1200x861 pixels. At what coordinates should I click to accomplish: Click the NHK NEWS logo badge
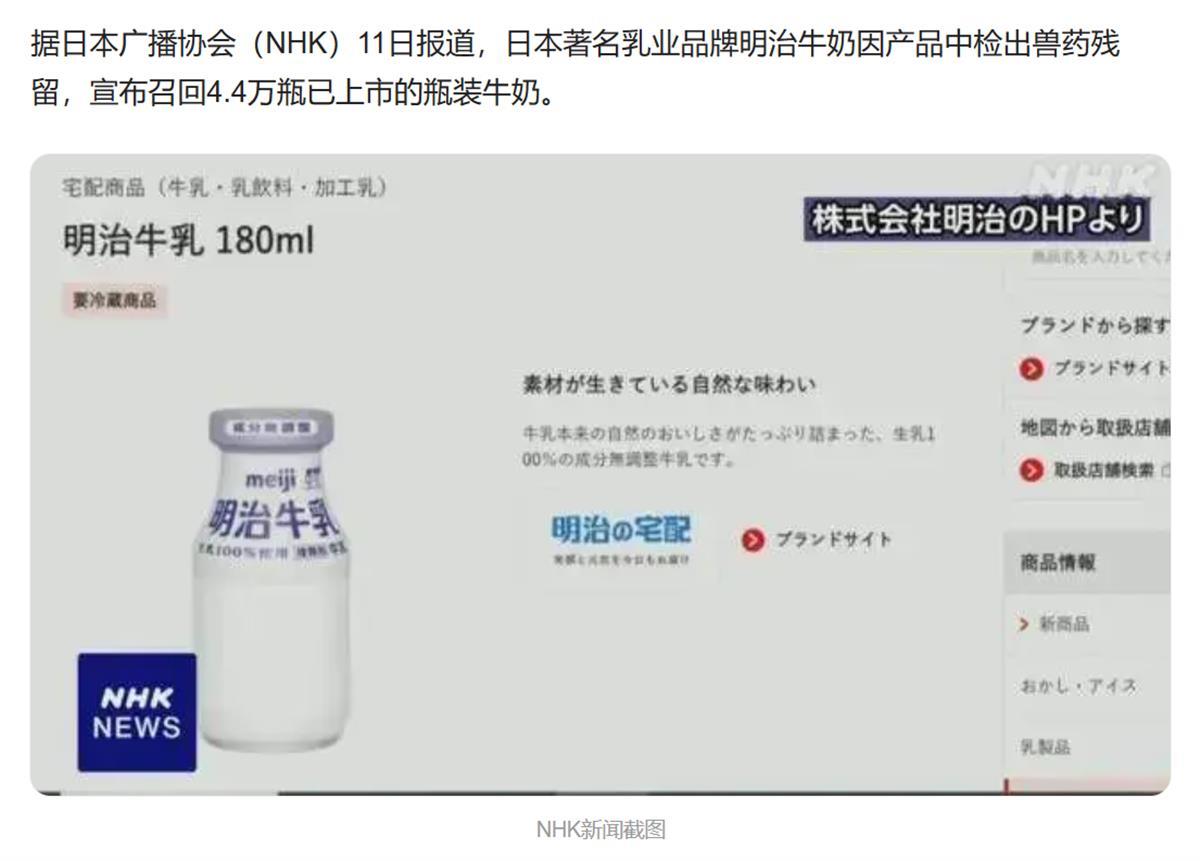coord(137,712)
